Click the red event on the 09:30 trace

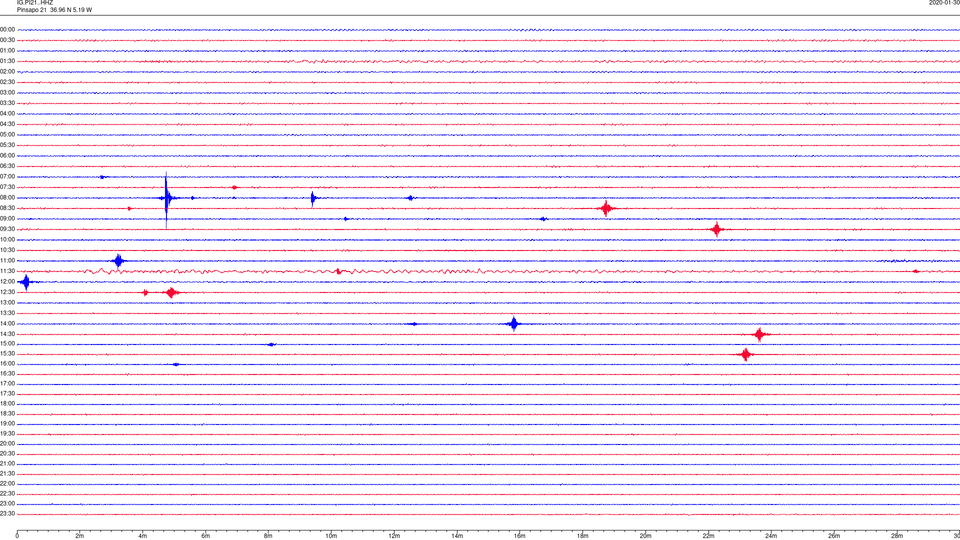[x=717, y=230]
